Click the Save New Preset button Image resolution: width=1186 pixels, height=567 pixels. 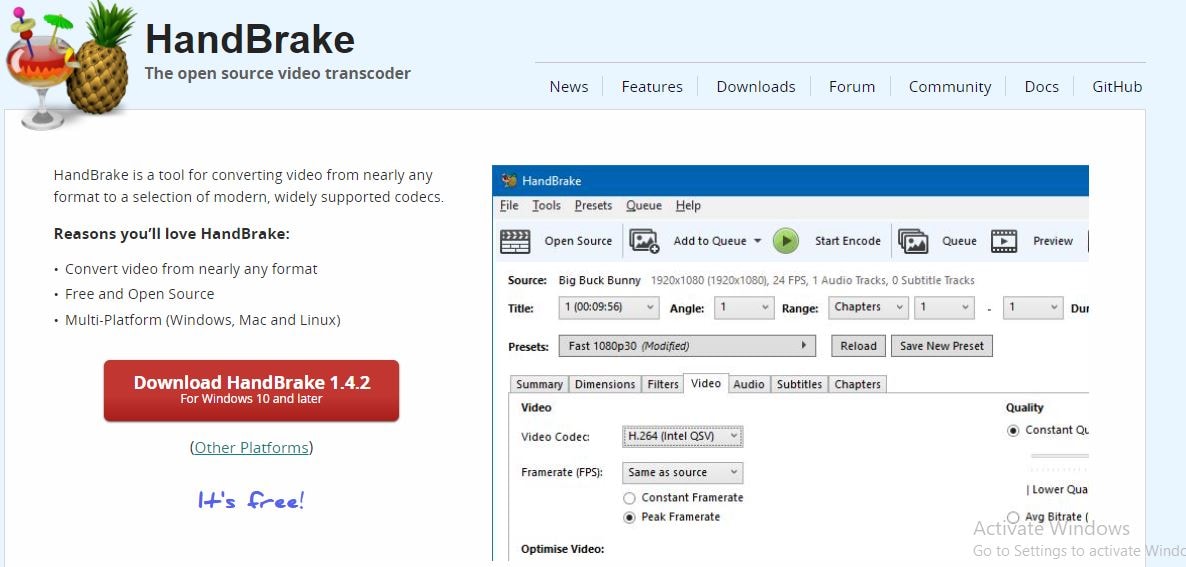[942, 346]
